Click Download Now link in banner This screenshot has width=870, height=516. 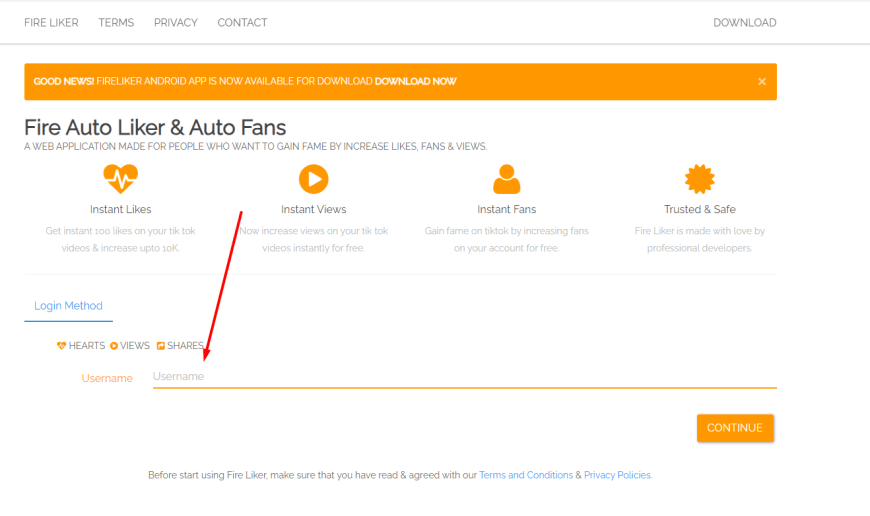point(416,82)
